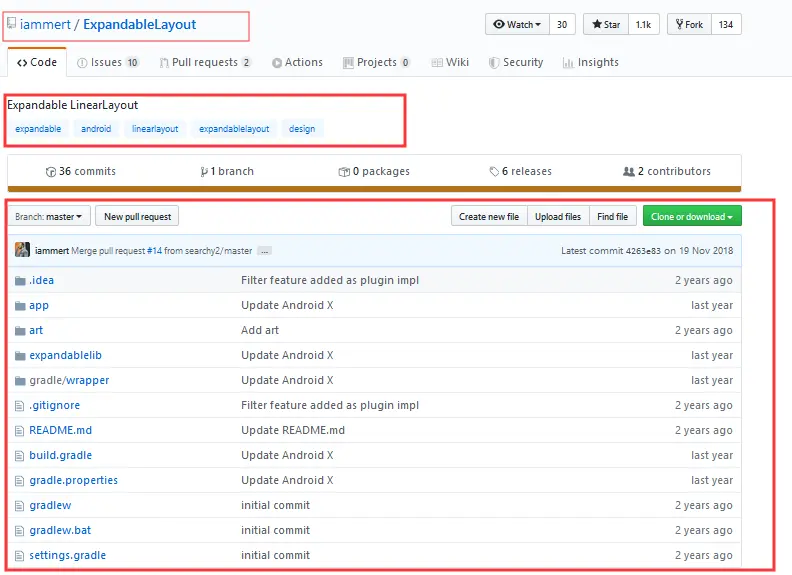Viewport: 792px width, 575px height.
Task: Click the folder icon next to app
Action: [20, 306]
